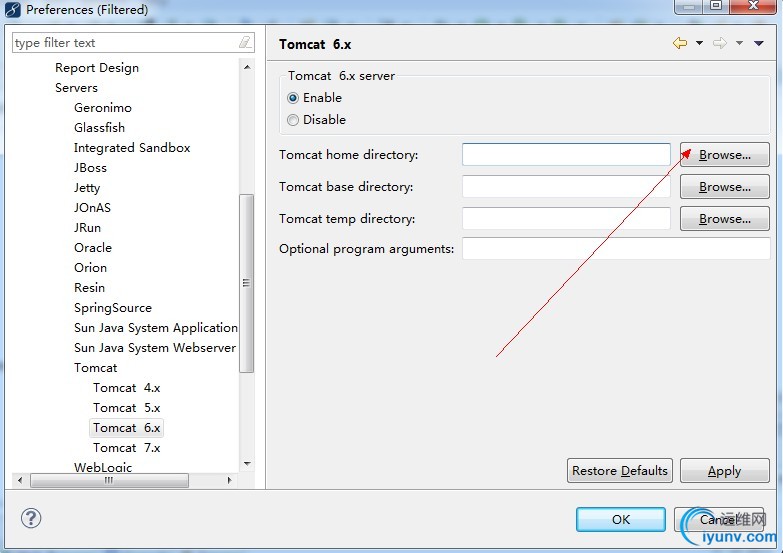Focus the Tomcat base directory field

point(566,187)
